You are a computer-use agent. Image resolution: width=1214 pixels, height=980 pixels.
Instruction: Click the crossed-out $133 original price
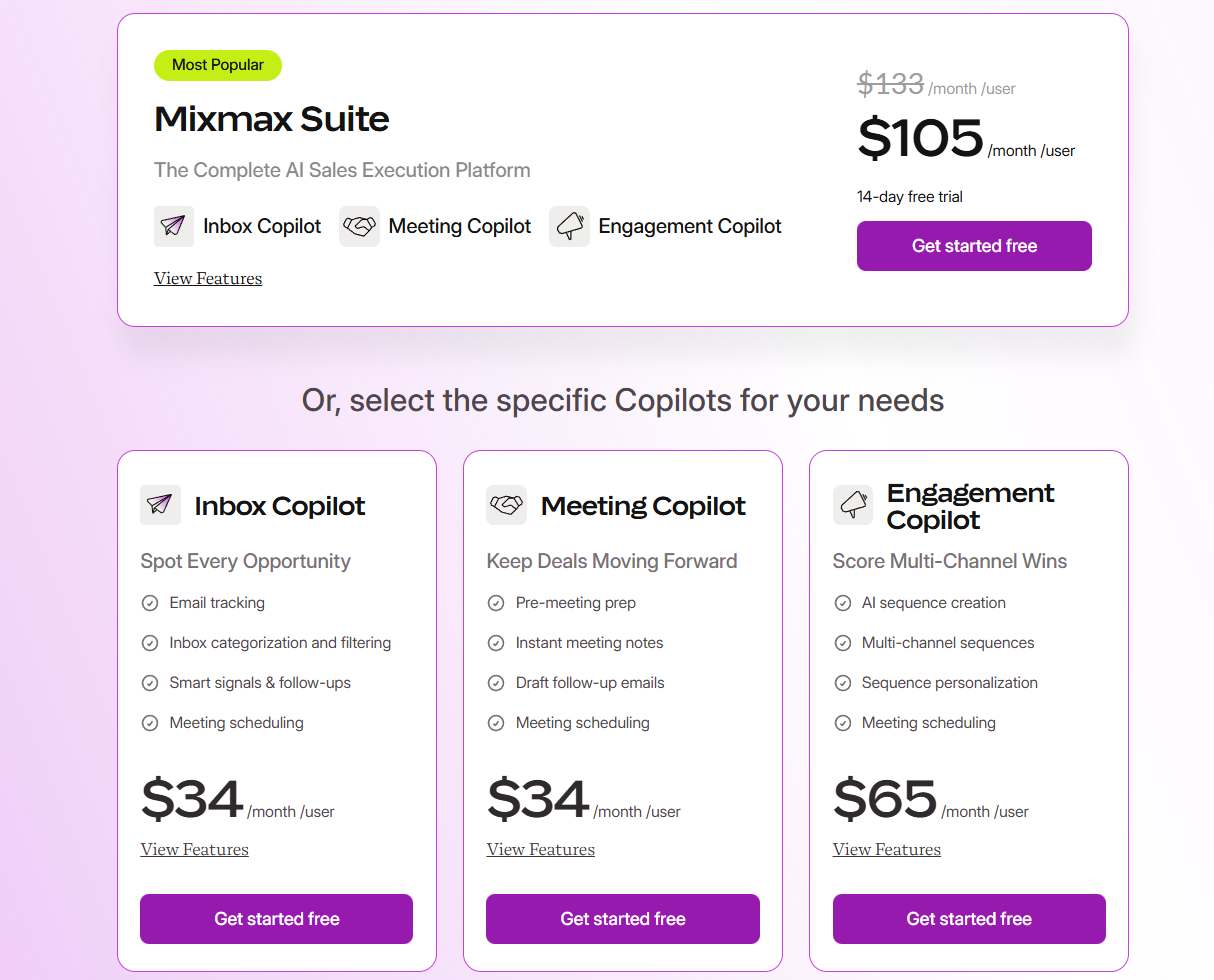pos(889,84)
